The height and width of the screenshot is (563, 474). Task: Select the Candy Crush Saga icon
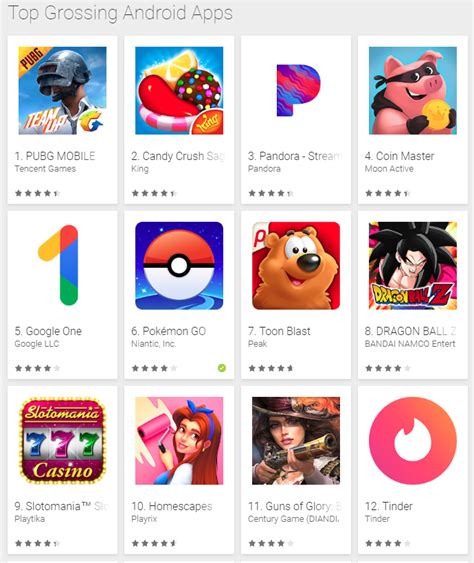[x=179, y=90]
